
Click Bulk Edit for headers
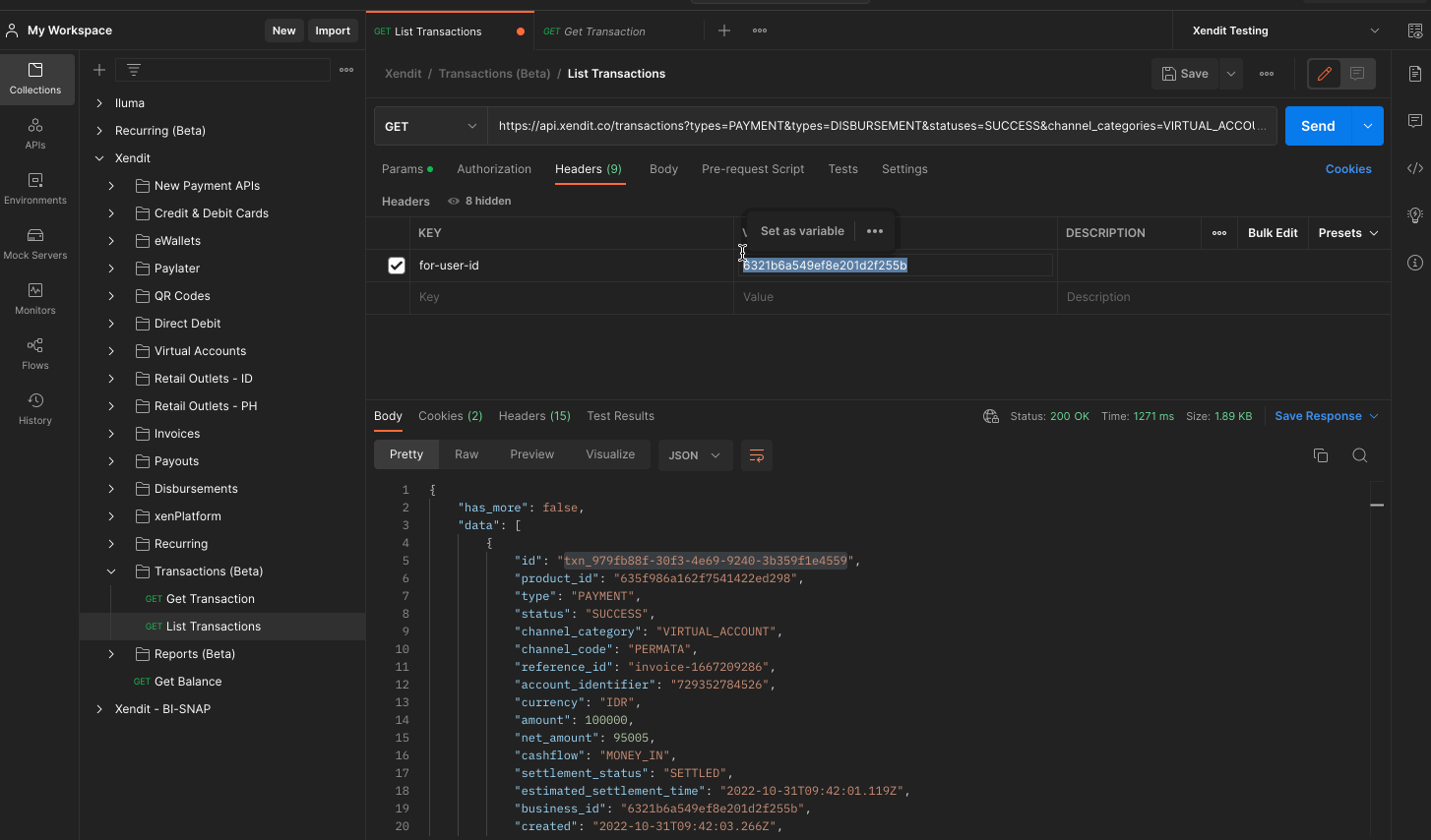[1273, 233]
